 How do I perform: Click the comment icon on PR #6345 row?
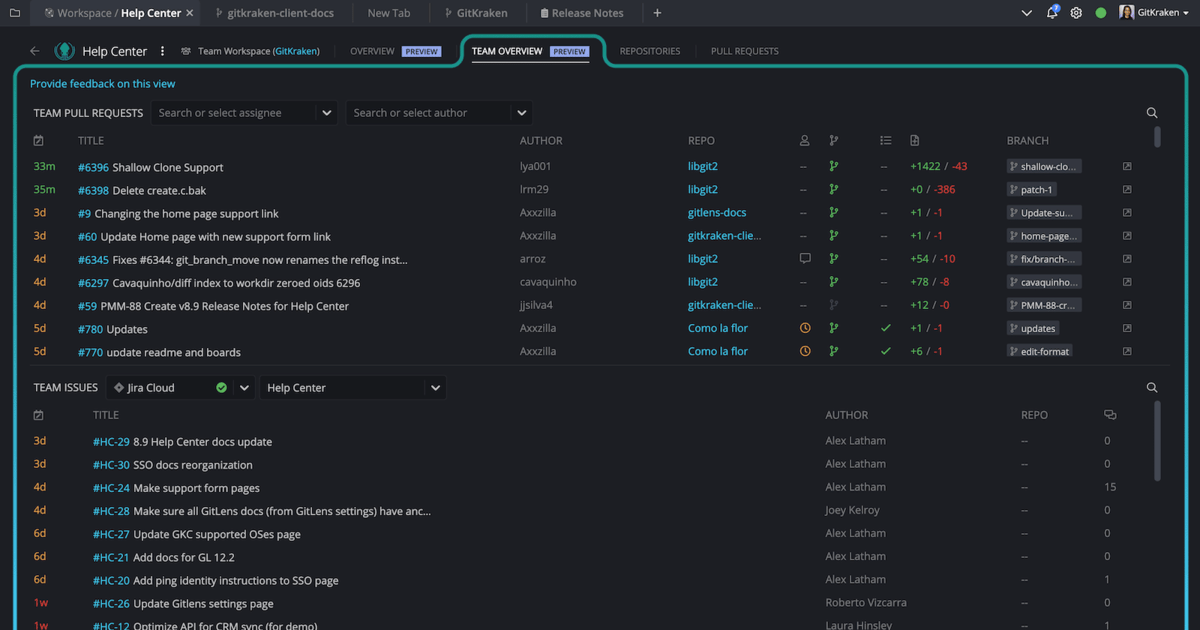(x=804, y=258)
